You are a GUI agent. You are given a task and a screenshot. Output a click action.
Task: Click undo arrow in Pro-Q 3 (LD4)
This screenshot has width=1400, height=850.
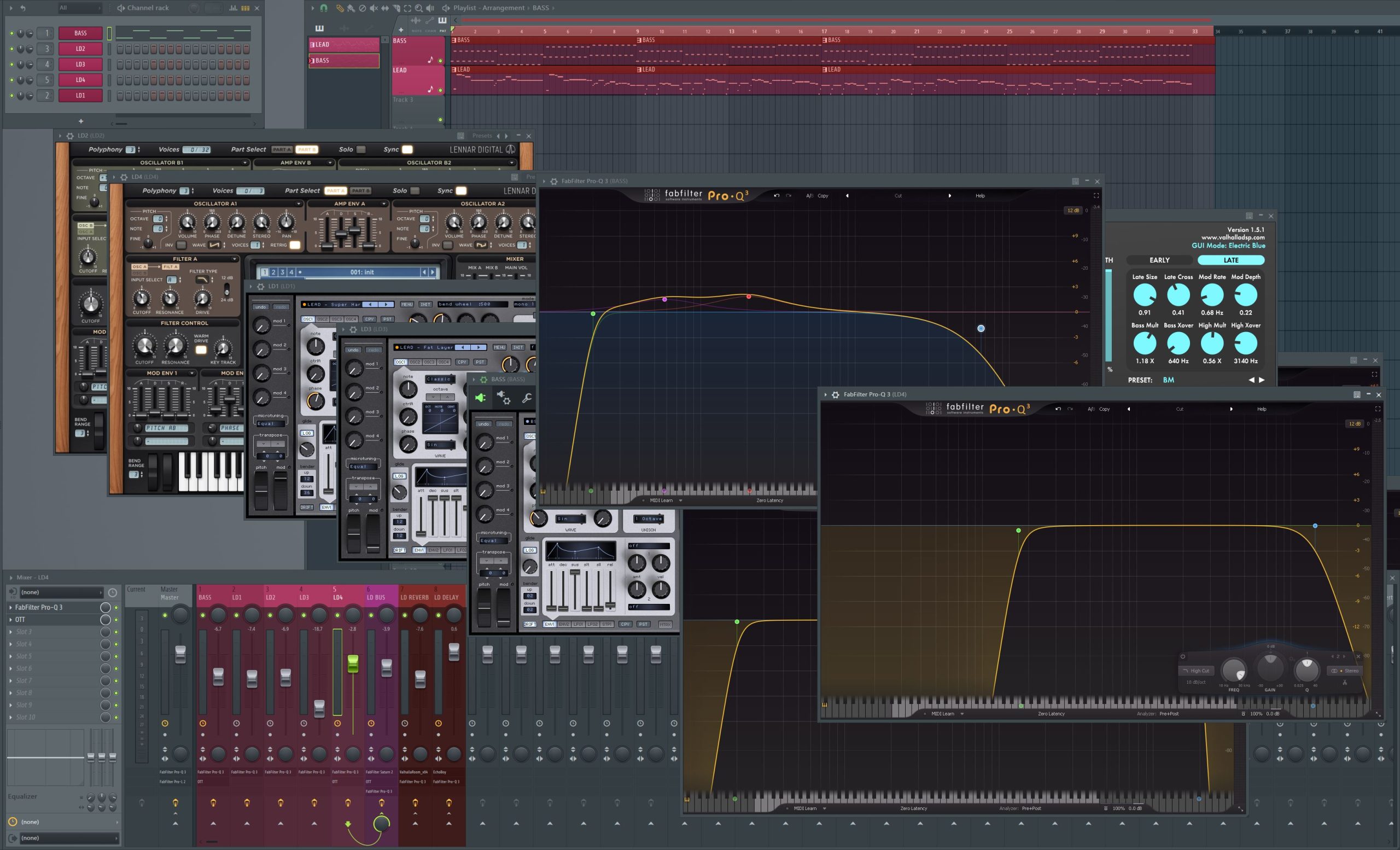[x=1058, y=409]
